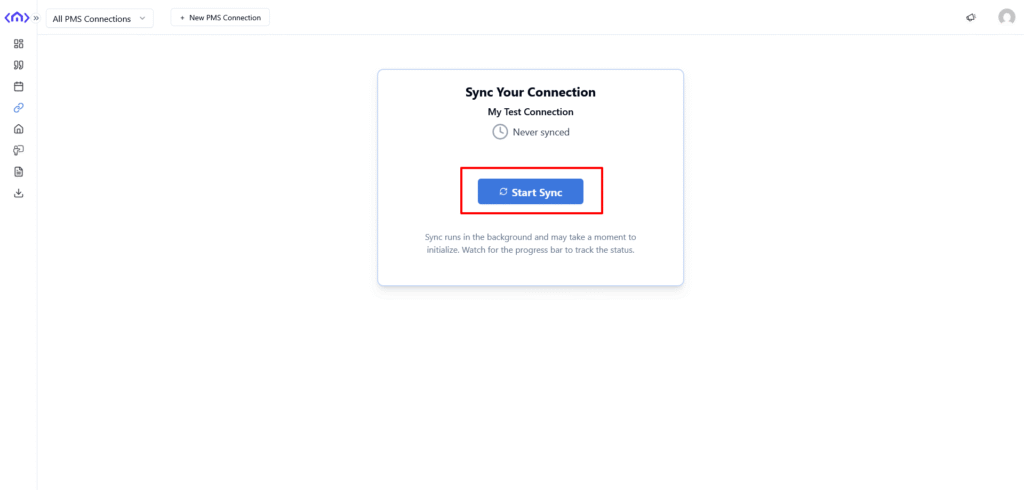Select the My Test Connection name

530,112
